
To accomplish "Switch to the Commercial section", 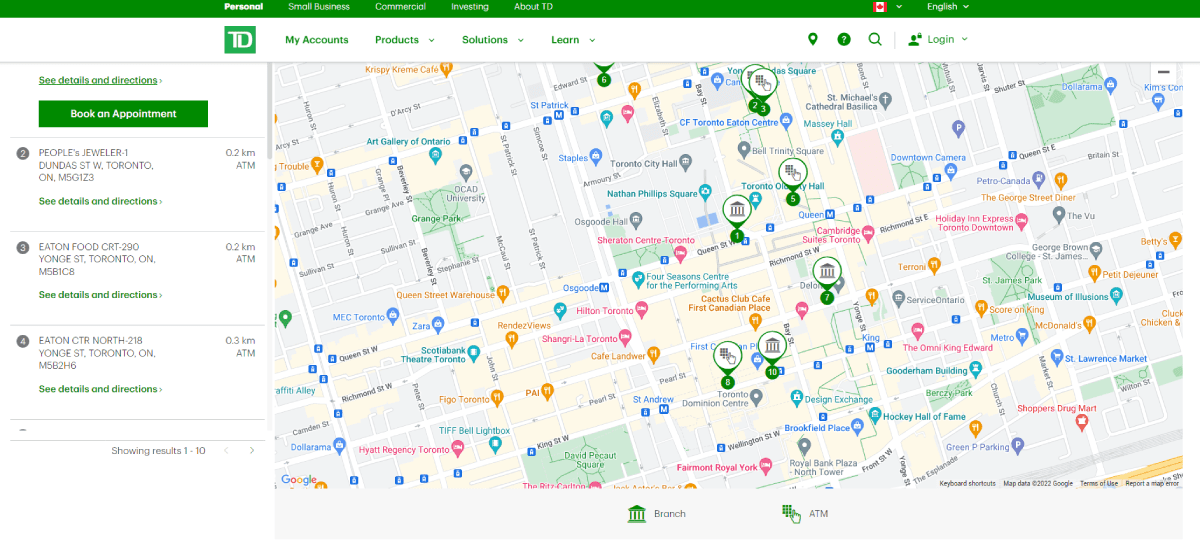I will coord(400,7).
